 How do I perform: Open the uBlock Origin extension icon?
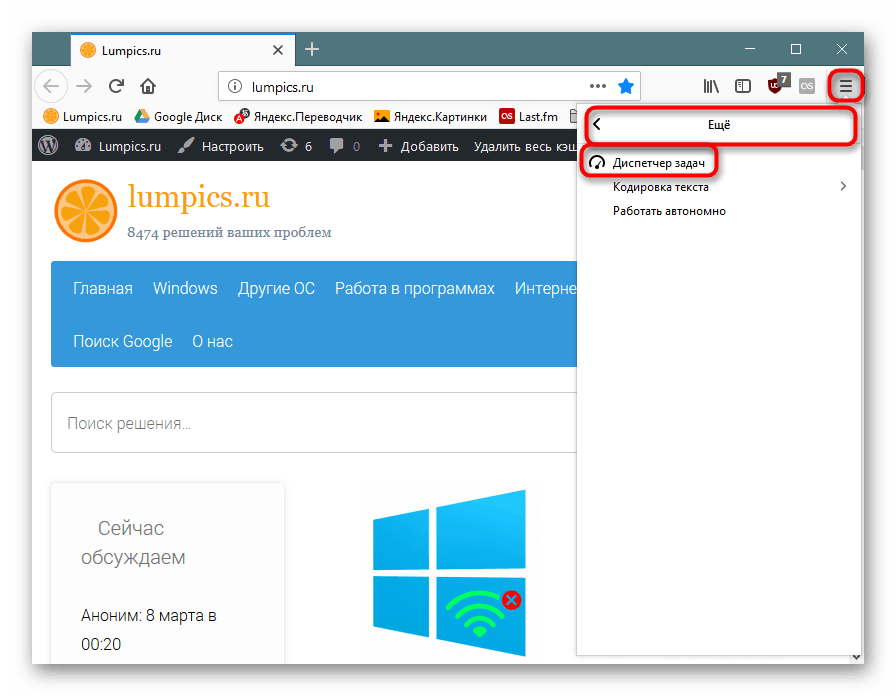778,85
